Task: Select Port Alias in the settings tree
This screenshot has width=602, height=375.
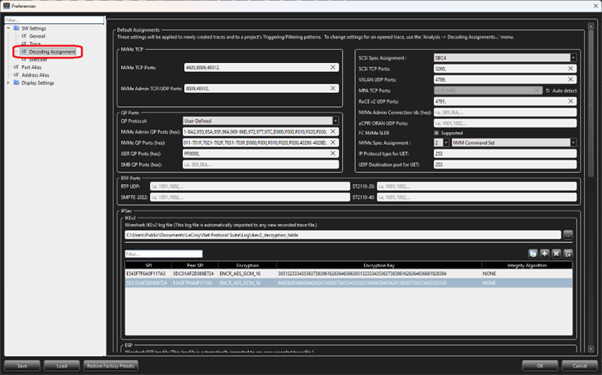Action: 31,67
